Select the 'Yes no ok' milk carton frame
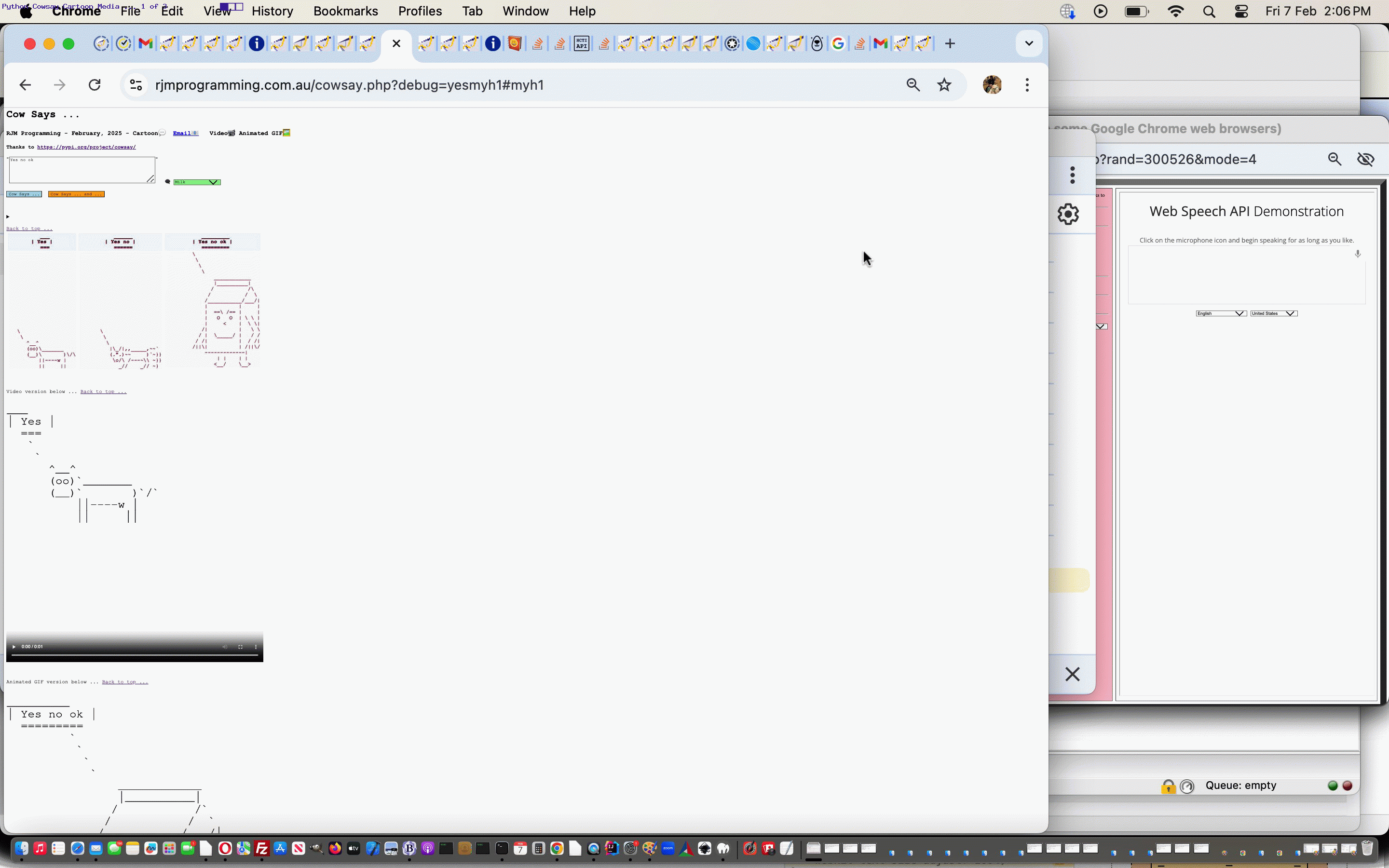Viewport: 1389px width, 868px height. (x=213, y=301)
